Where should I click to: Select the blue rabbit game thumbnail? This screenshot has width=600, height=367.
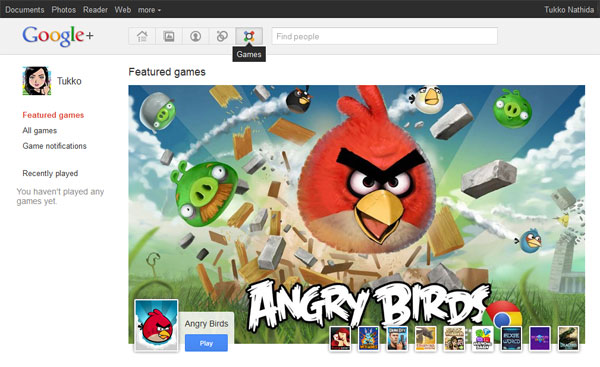click(368, 338)
